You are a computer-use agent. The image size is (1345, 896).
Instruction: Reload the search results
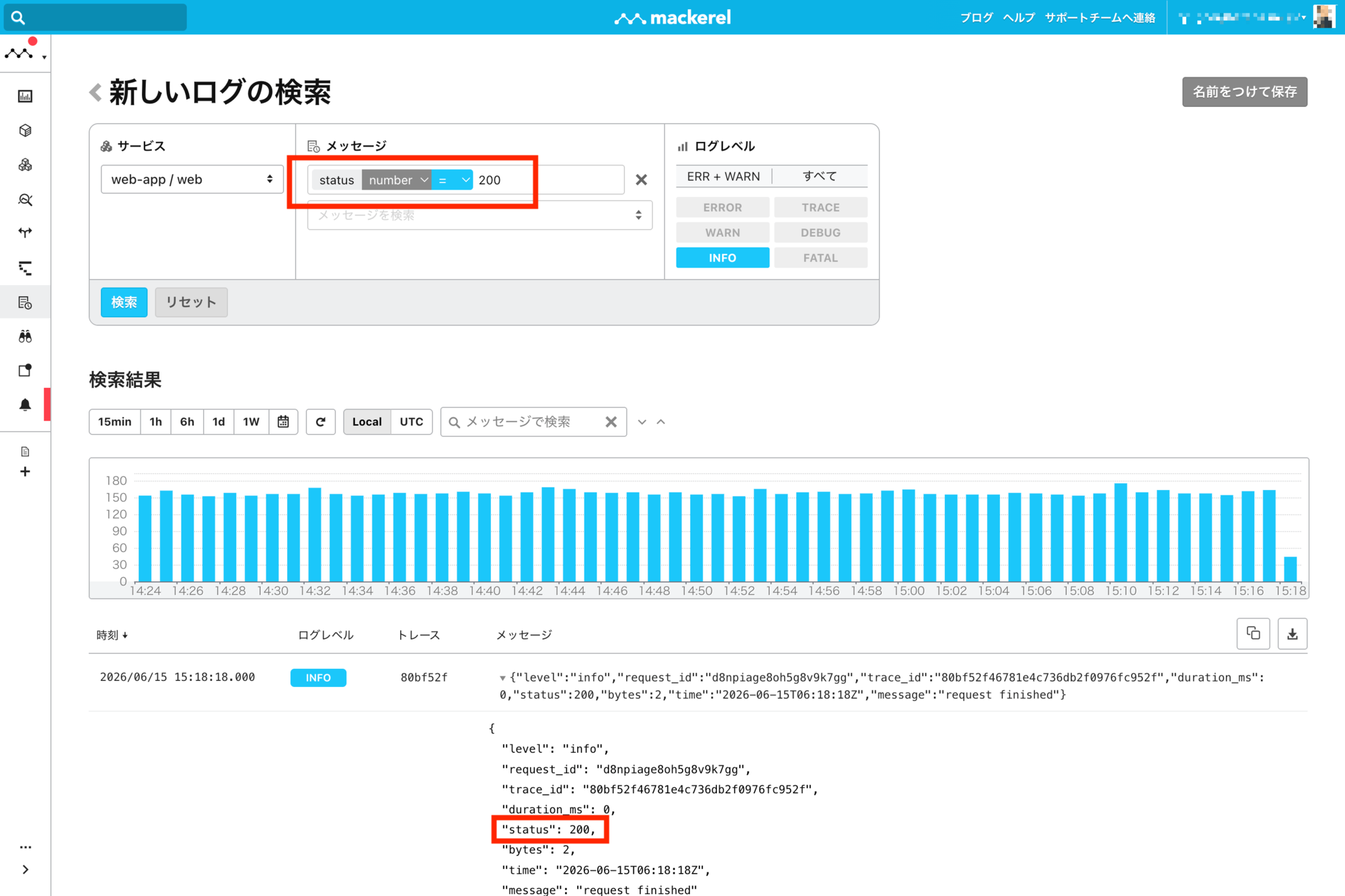(321, 421)
